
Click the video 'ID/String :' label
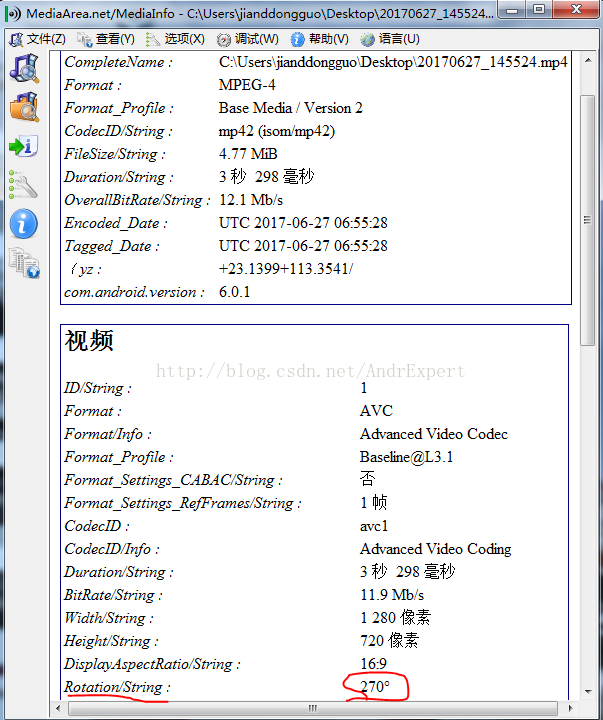97,388
